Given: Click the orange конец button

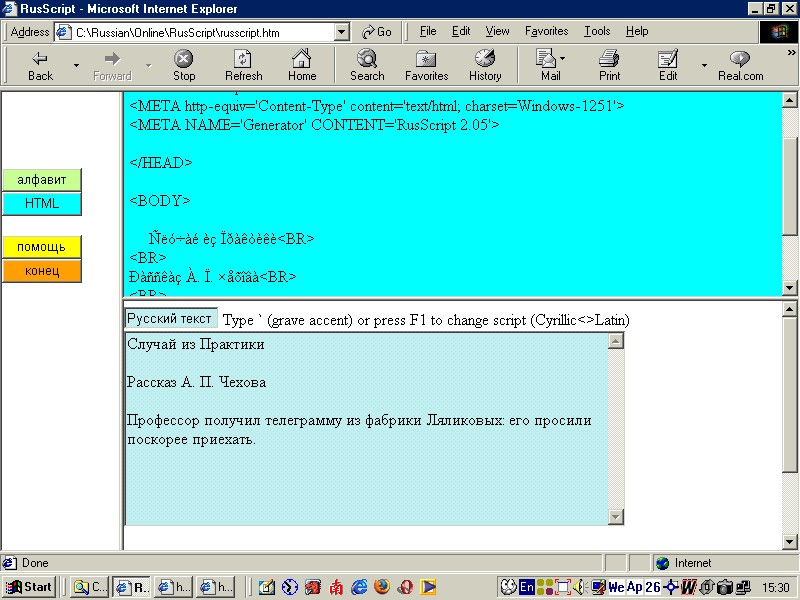Looking at the screenshot, I should pos(42,270).
